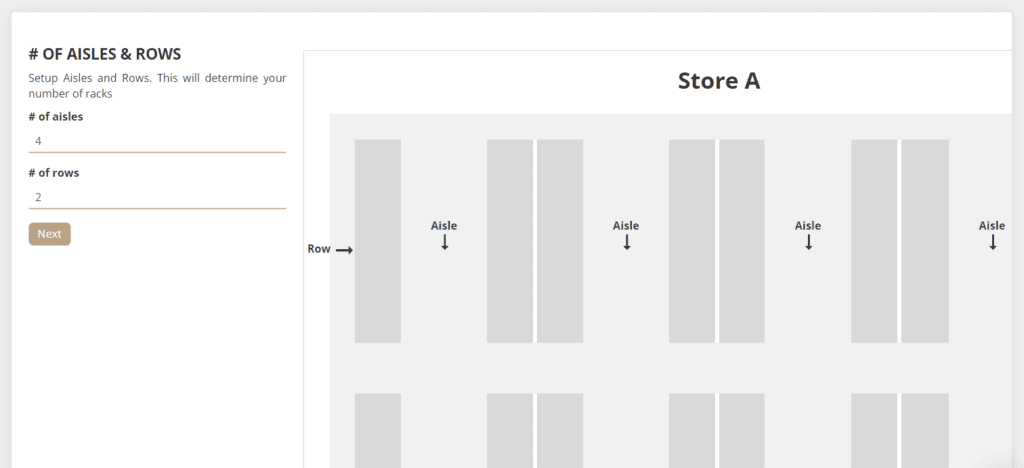Select the rack just right of the first aisle, lower row
The width and height of the screenshot is (1024, 468).
point(510,431)
